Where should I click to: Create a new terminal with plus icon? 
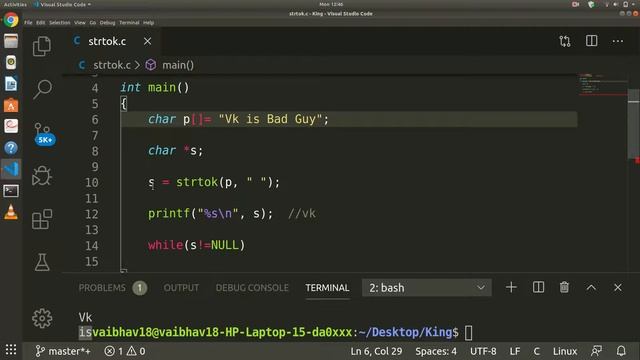coord(511,287)
